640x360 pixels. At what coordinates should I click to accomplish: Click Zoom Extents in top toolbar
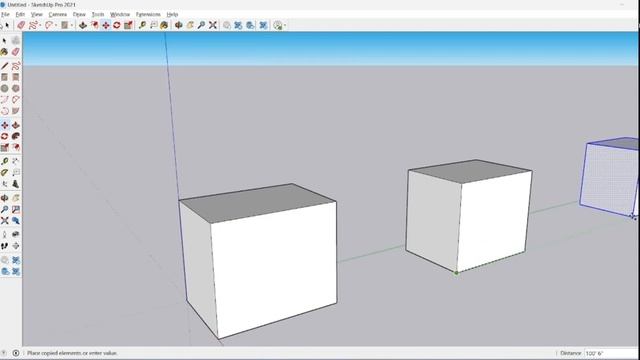click(x=213, y=25)
